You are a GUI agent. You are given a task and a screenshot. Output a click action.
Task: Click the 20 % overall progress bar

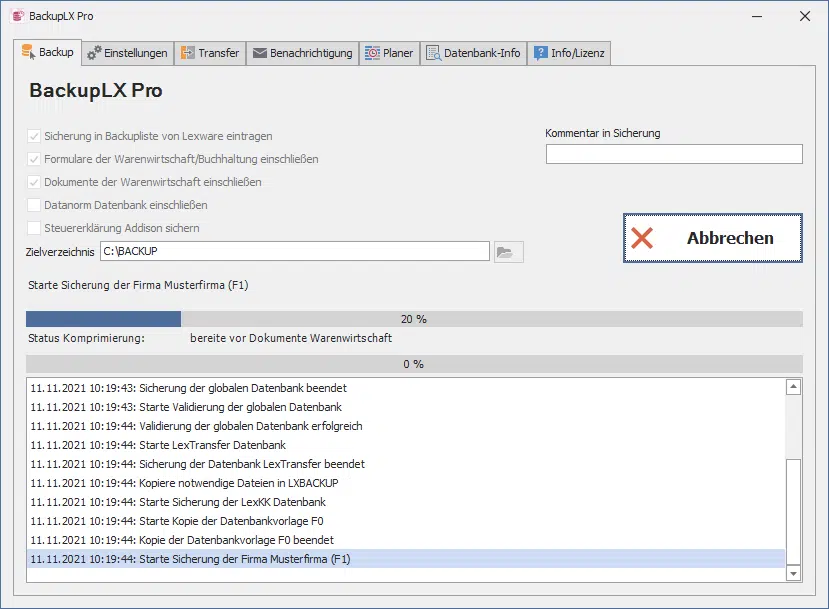pos(414,319)
